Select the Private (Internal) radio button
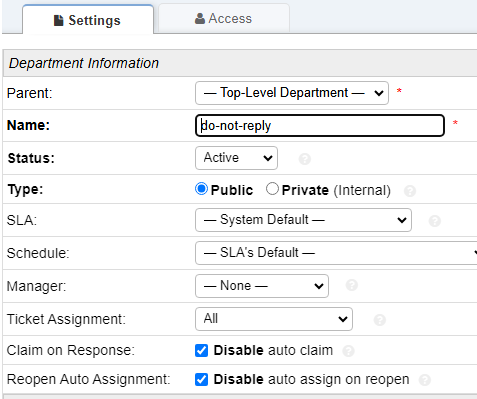Viewport: 477px width, 399px height. coord(272,189)
